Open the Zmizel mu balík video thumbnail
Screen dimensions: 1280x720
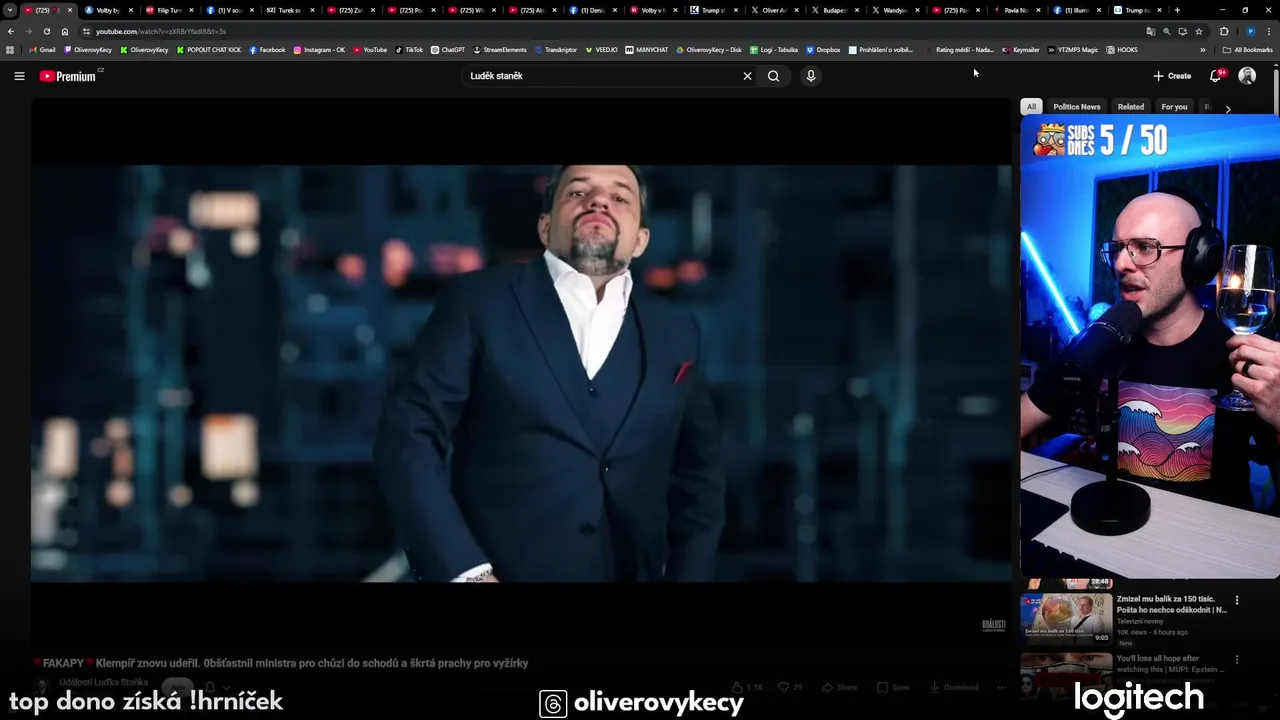pyautogui.click(x=1066, y=618)
